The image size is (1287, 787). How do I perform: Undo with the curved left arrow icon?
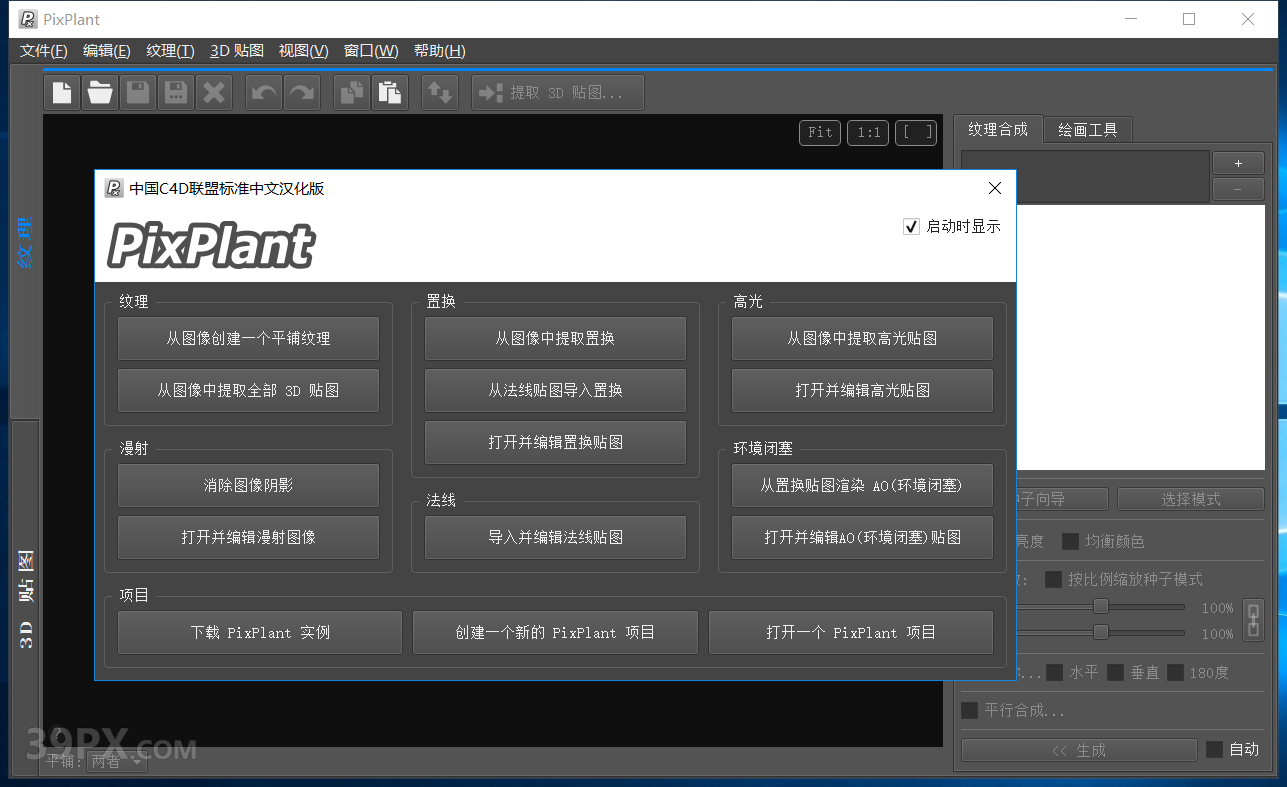264,93
